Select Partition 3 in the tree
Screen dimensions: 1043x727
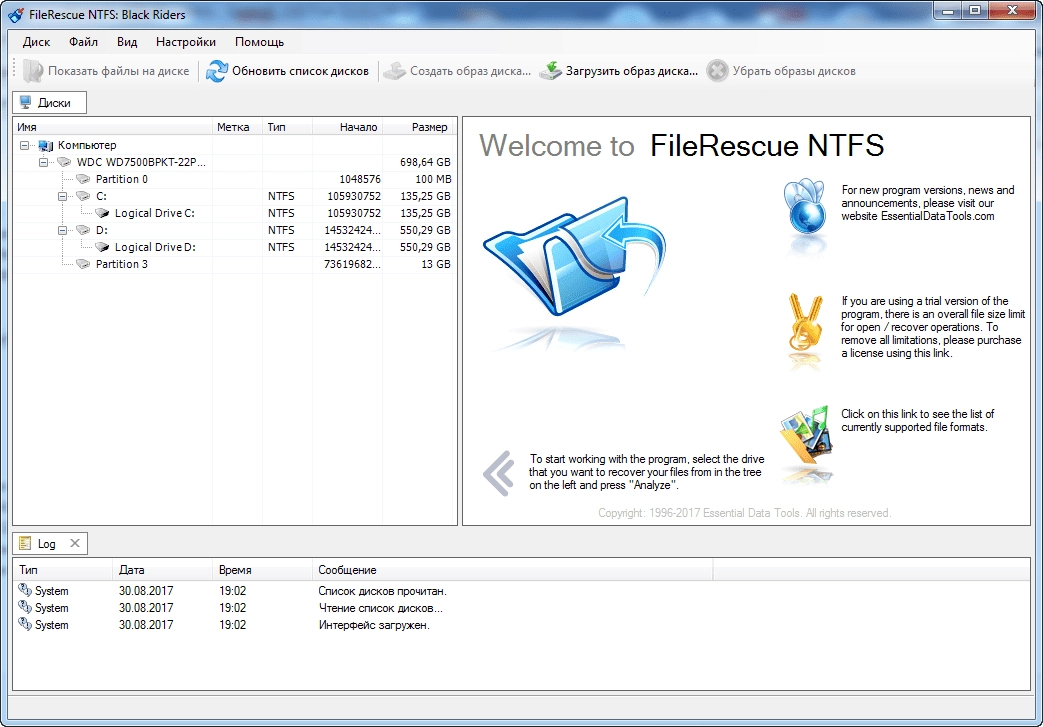(x=122, y=264)
